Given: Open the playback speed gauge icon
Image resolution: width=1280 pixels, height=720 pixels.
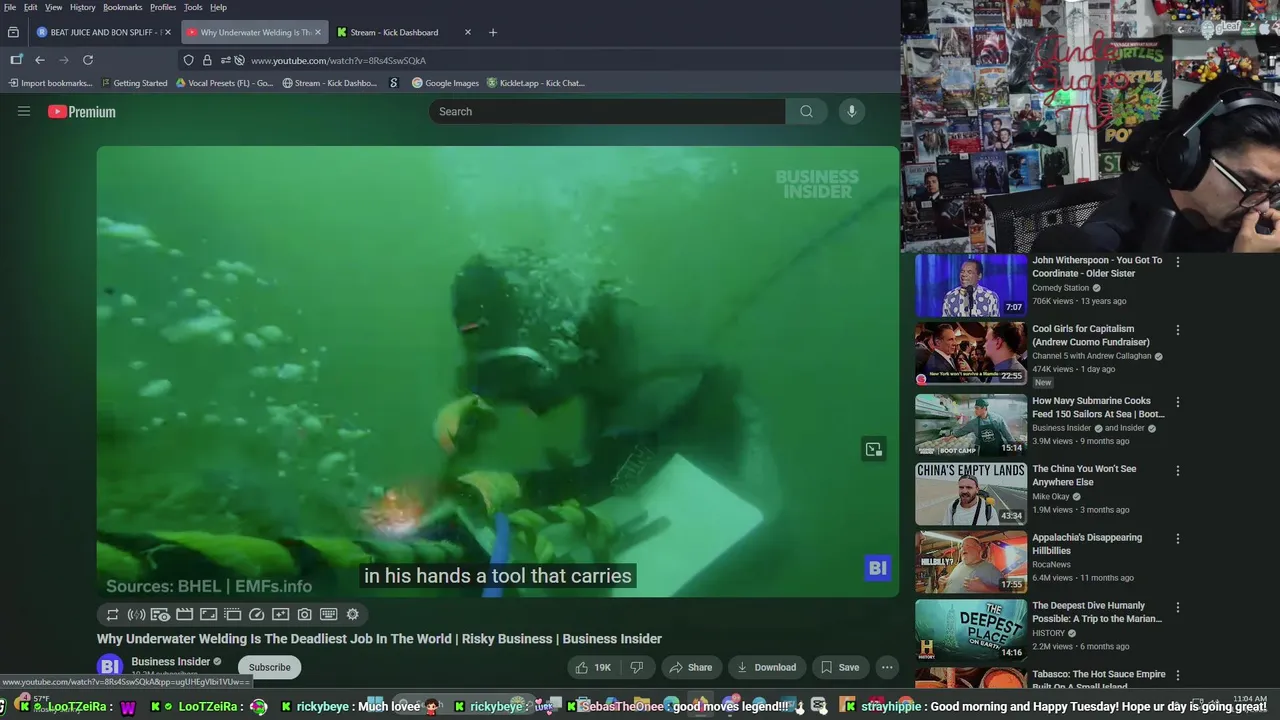Looking at the screenshot, I should click(256, 614).
